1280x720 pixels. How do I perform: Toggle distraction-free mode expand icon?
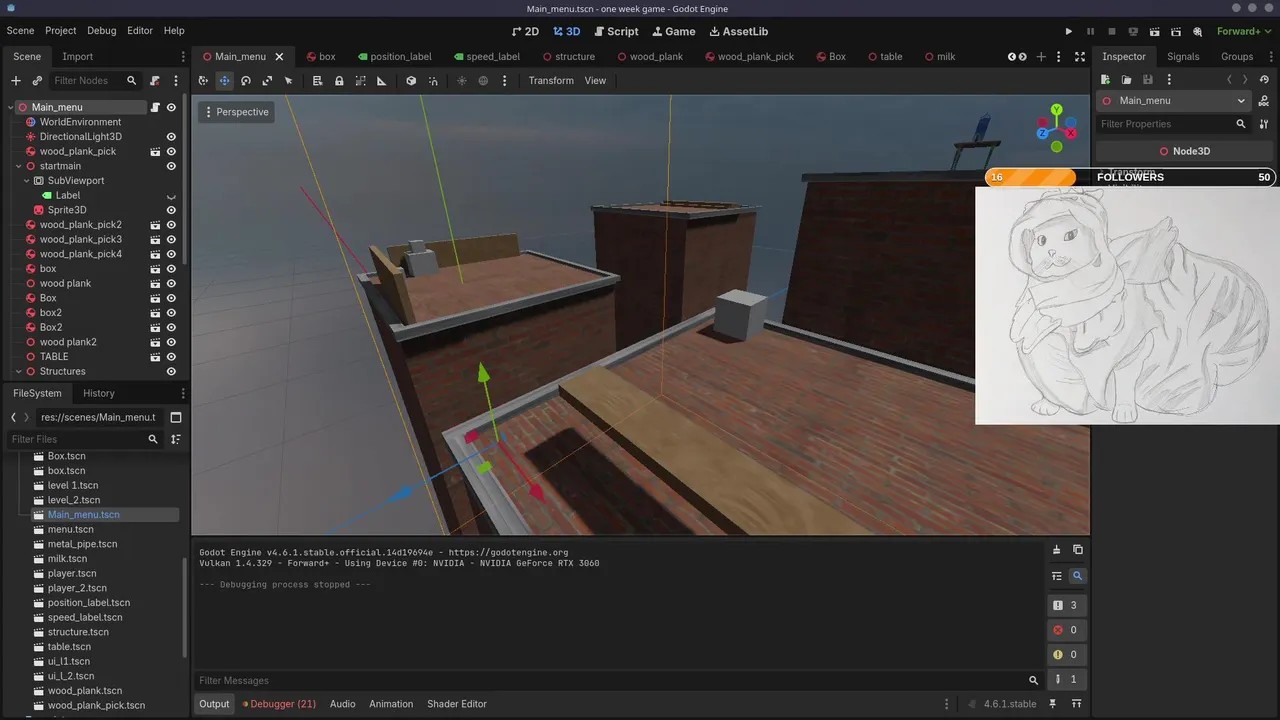tap(1079, 57)
